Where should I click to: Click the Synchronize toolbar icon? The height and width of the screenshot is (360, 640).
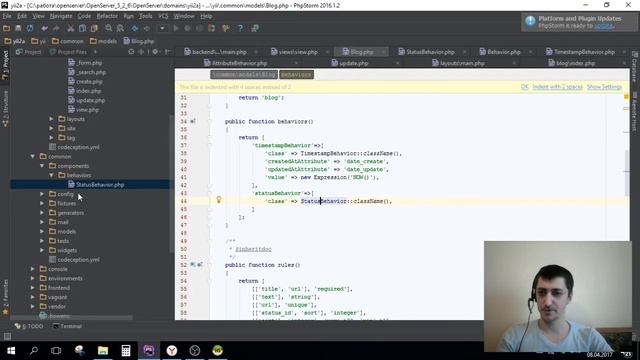(x=30, y=28)
